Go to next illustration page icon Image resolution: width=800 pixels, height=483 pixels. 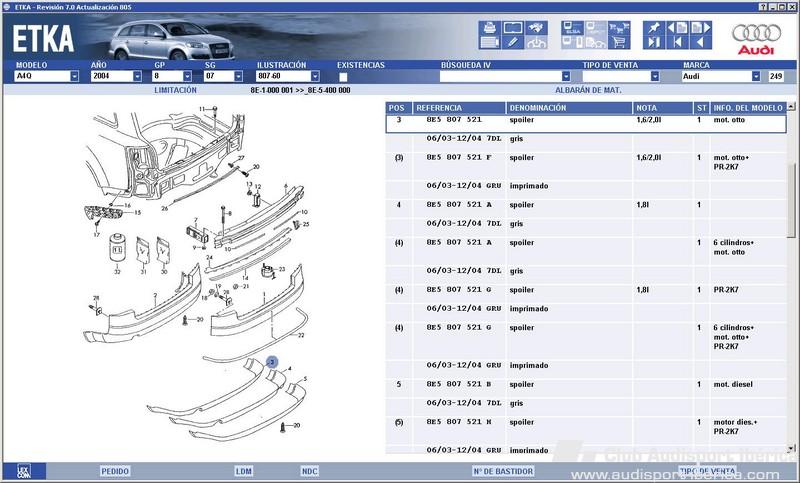click(x=701, y=28)
